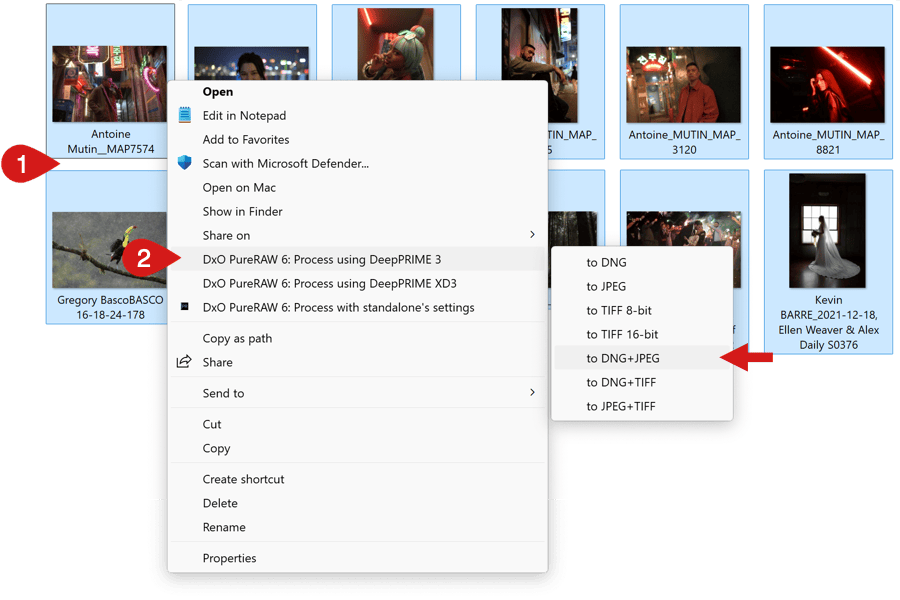Screen dimensions: 900x600
Task: Click the Microsoft Defender shield icon
Action: tap(184, 163)
